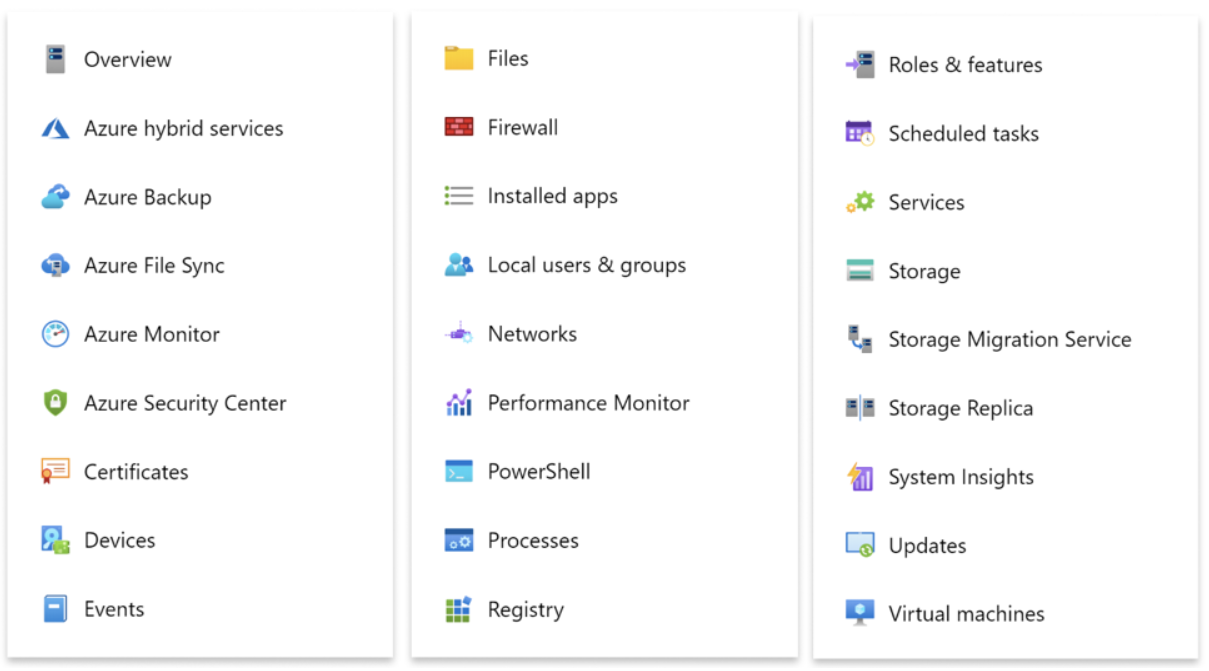Open the Azure Monitor gauge icon
Screen dimensions: 1209x671
click(57, 334)
